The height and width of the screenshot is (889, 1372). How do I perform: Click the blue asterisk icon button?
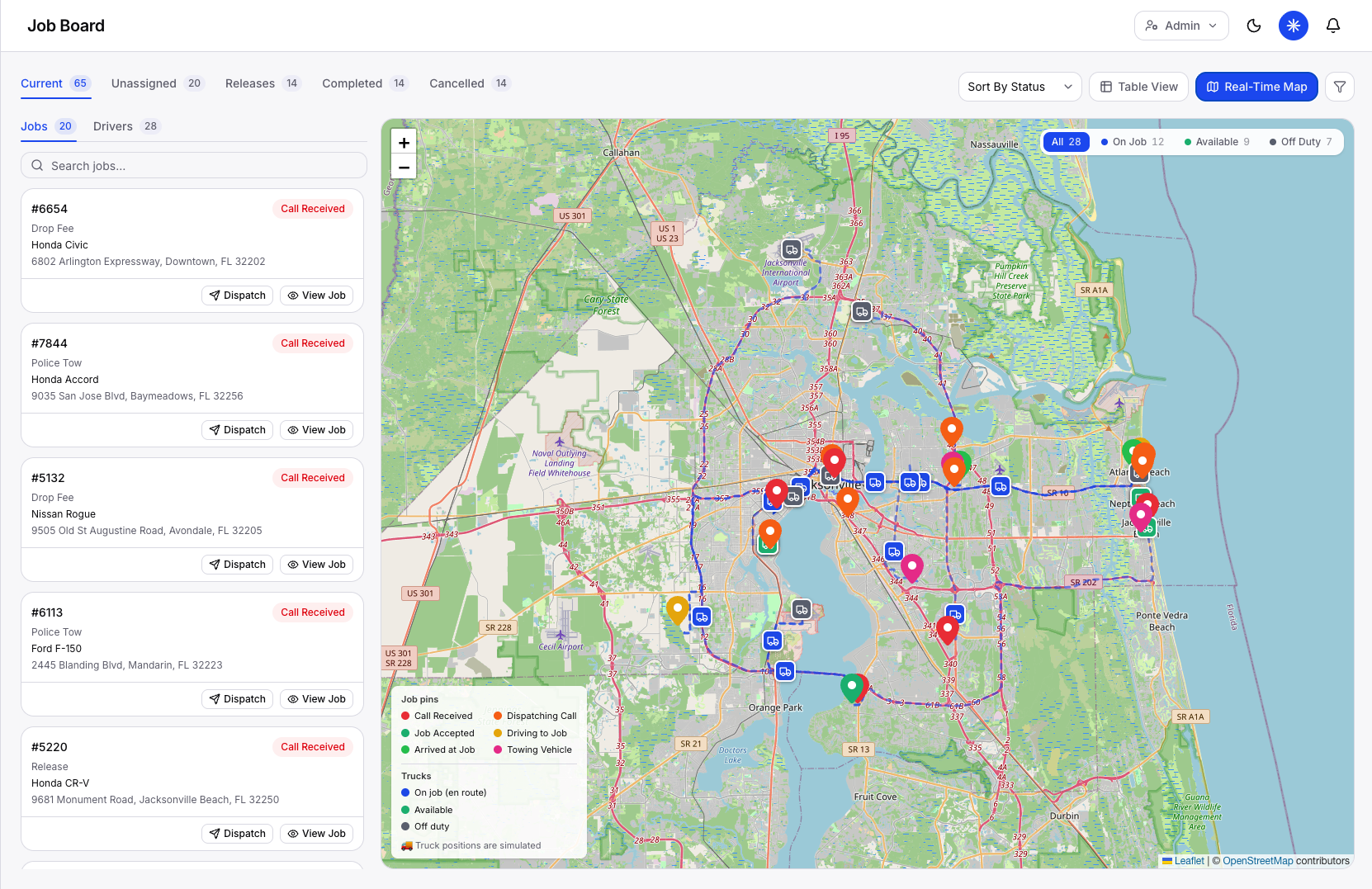click(x=1294, y=26)
